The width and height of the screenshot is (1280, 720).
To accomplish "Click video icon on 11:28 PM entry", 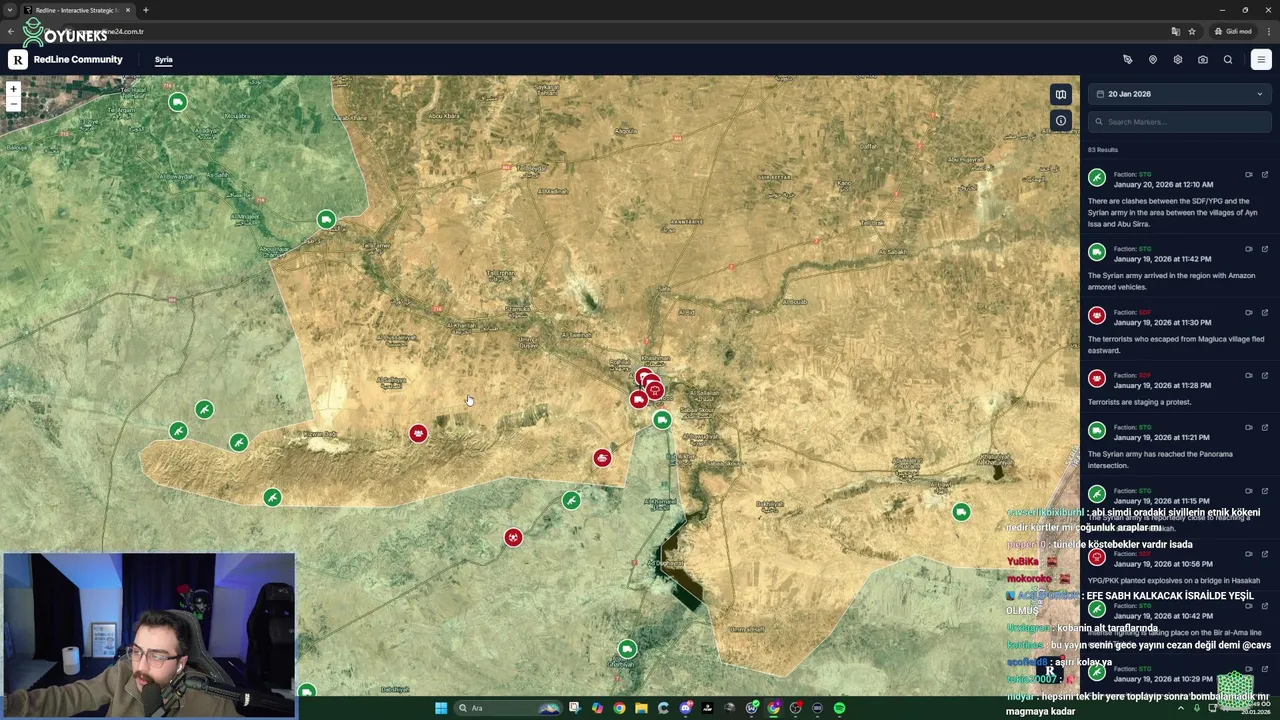I will tap(1249, 376).
